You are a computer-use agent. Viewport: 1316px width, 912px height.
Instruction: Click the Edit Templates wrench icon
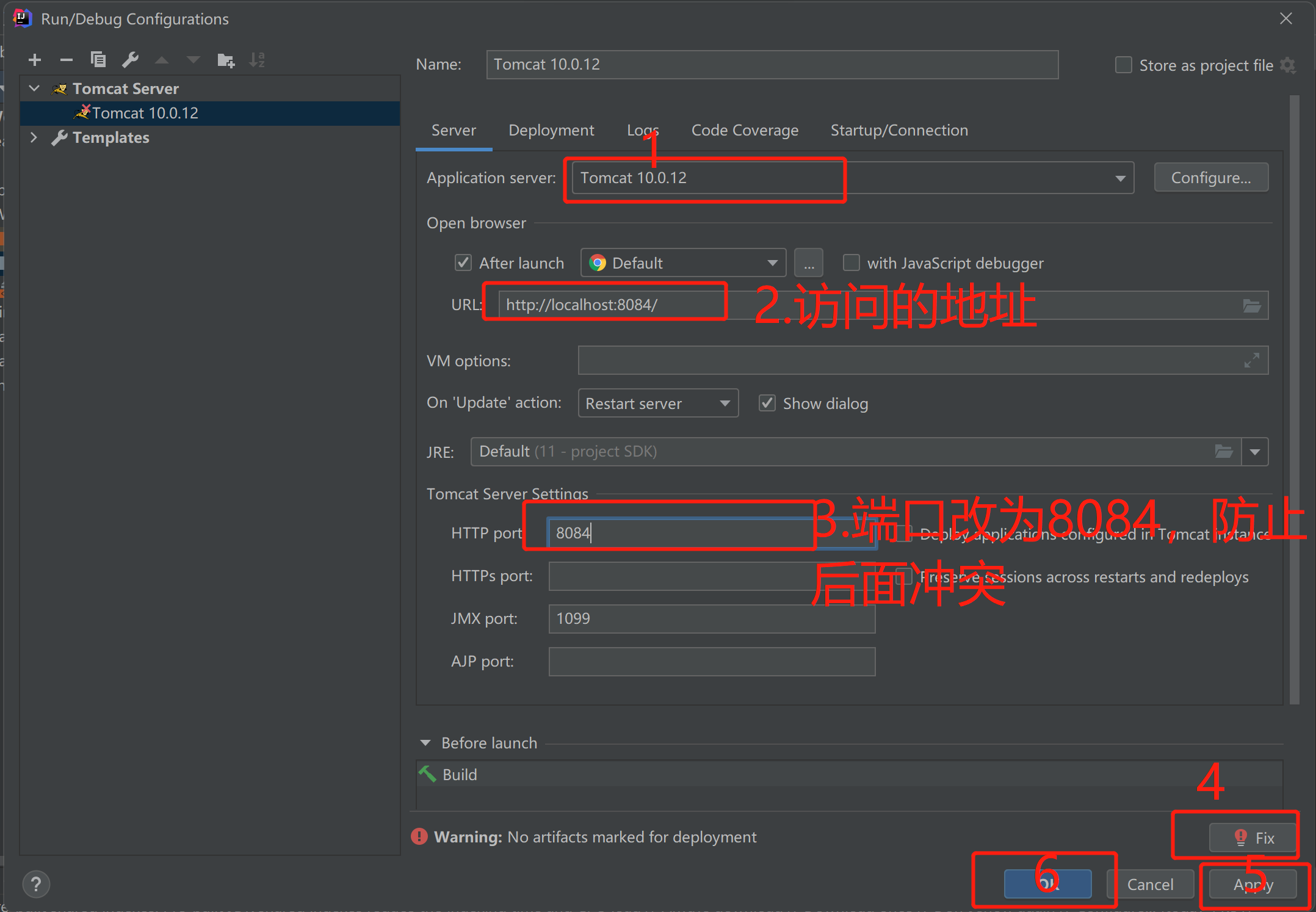[130, 60]
